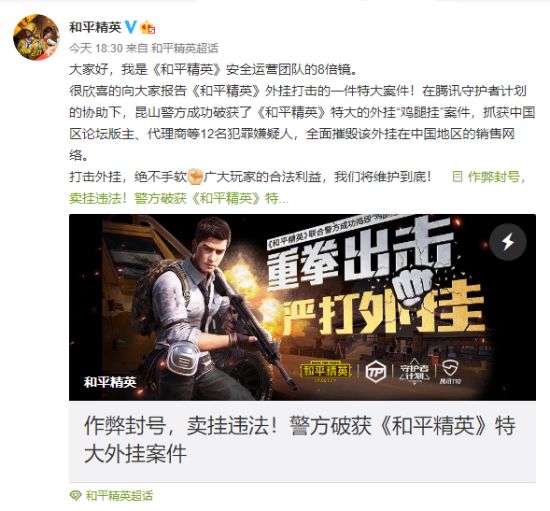Viewport: 550px width, 511px height.
Task: Click the lightning bolt icon on banner
Action: [x=508, y=242]
